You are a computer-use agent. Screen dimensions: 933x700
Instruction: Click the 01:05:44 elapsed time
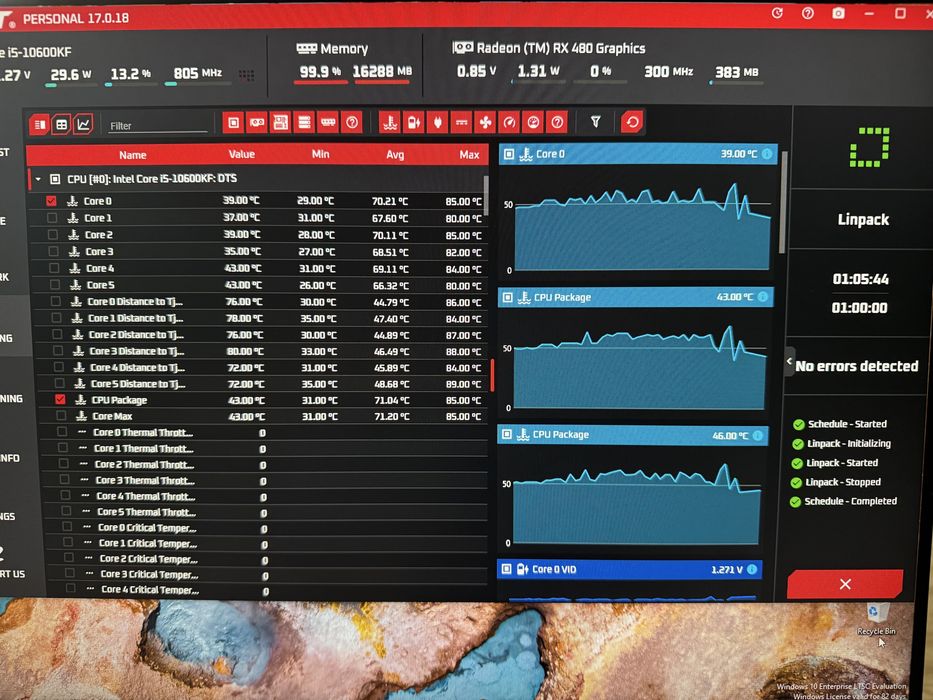click(860, 279)
